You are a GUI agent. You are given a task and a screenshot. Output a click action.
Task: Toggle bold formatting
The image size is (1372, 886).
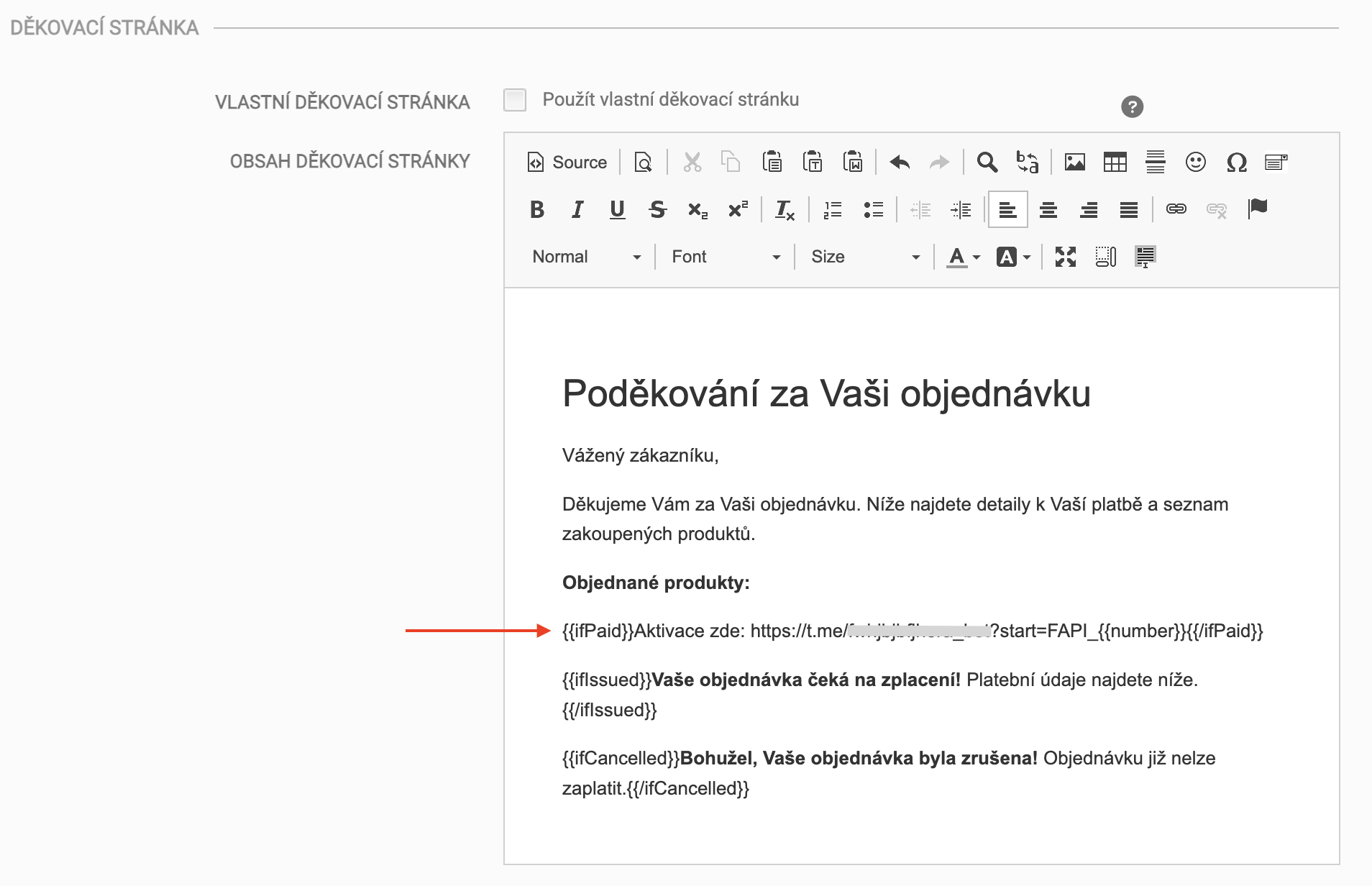tap(536, 209)
